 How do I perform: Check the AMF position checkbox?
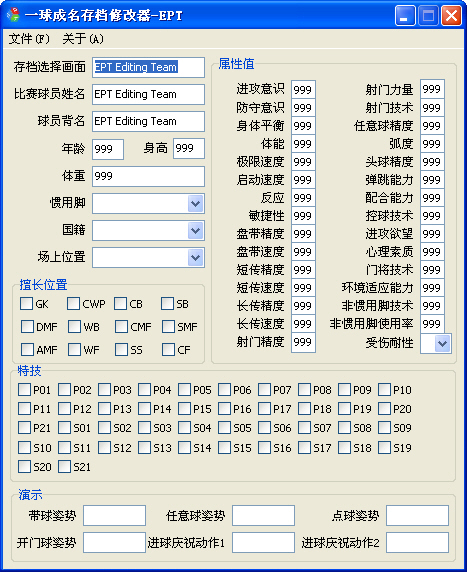(27, 349)
